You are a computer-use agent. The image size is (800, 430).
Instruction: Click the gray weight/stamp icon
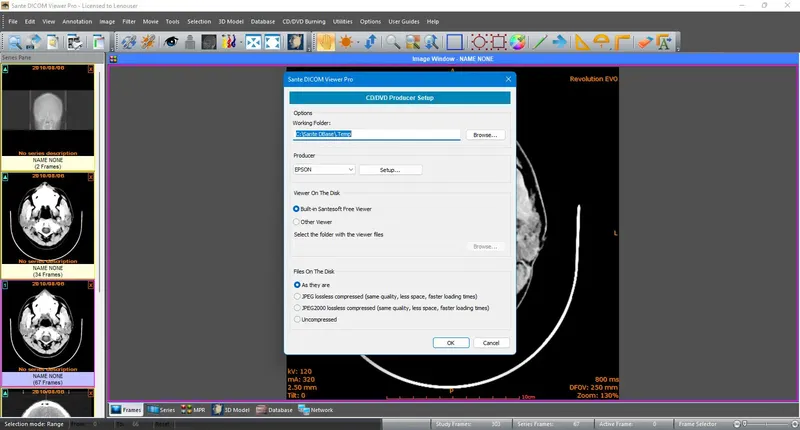(x=190, y=42)
